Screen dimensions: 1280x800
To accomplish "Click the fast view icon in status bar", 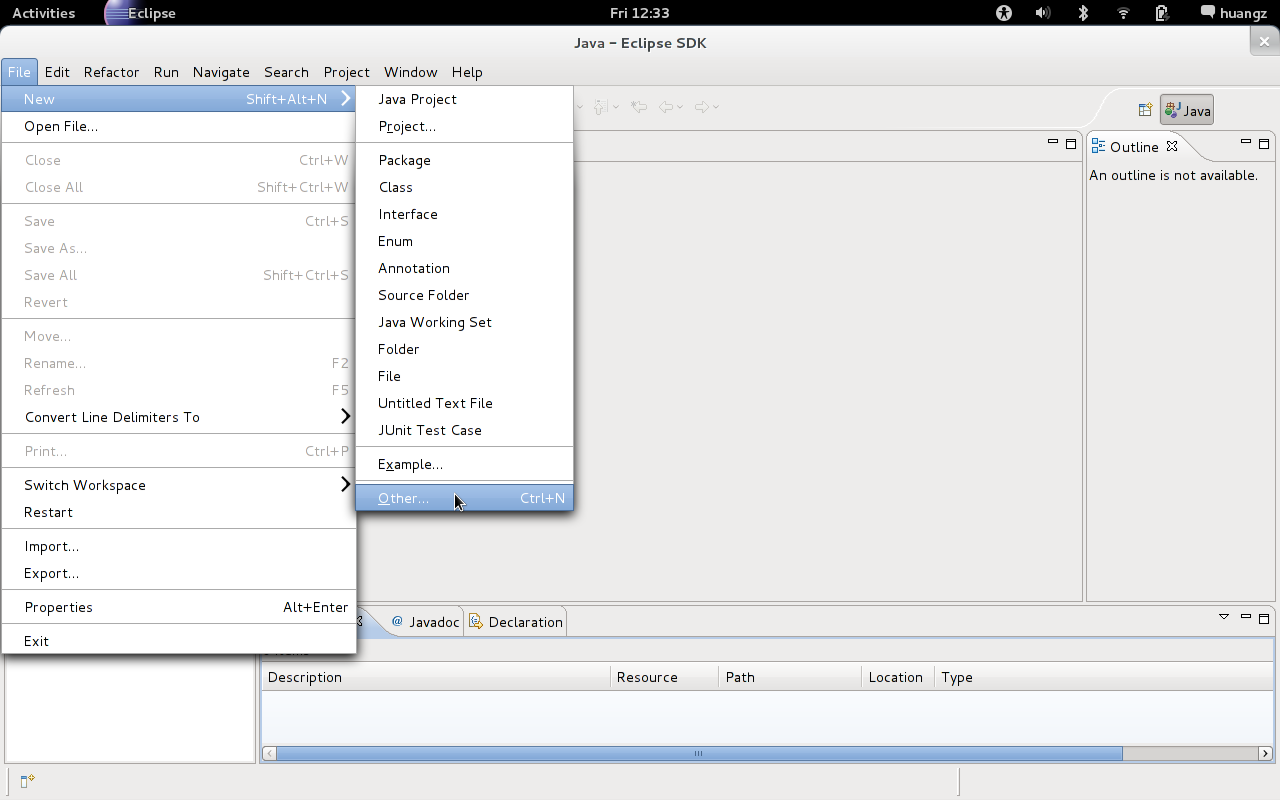I will (x=28, y=780).
